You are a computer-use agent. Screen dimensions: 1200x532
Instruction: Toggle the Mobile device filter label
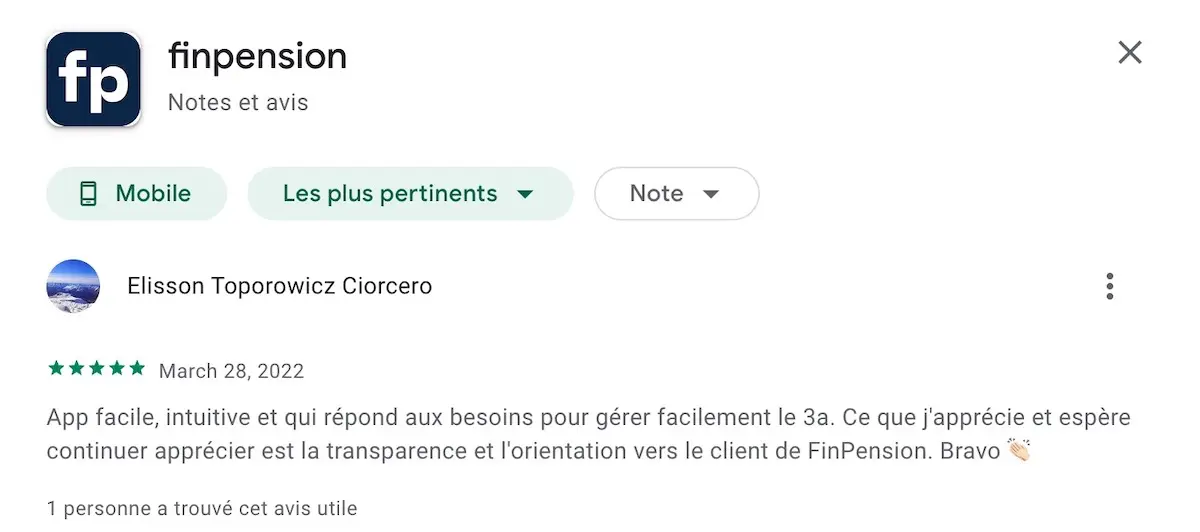[153, 193]
